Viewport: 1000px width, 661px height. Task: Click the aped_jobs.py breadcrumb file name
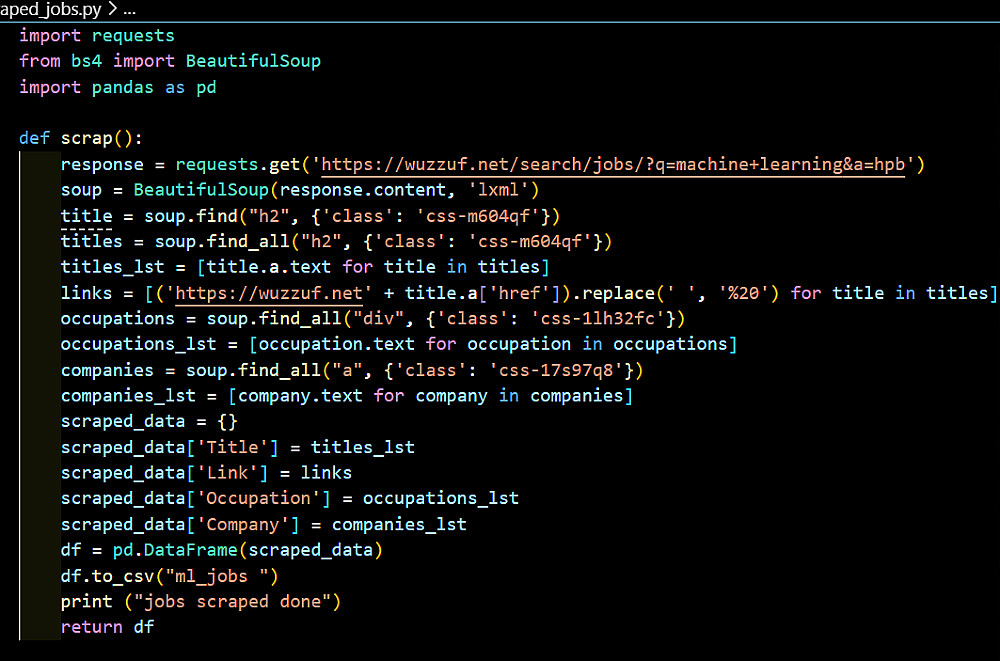tap(47, 9)
